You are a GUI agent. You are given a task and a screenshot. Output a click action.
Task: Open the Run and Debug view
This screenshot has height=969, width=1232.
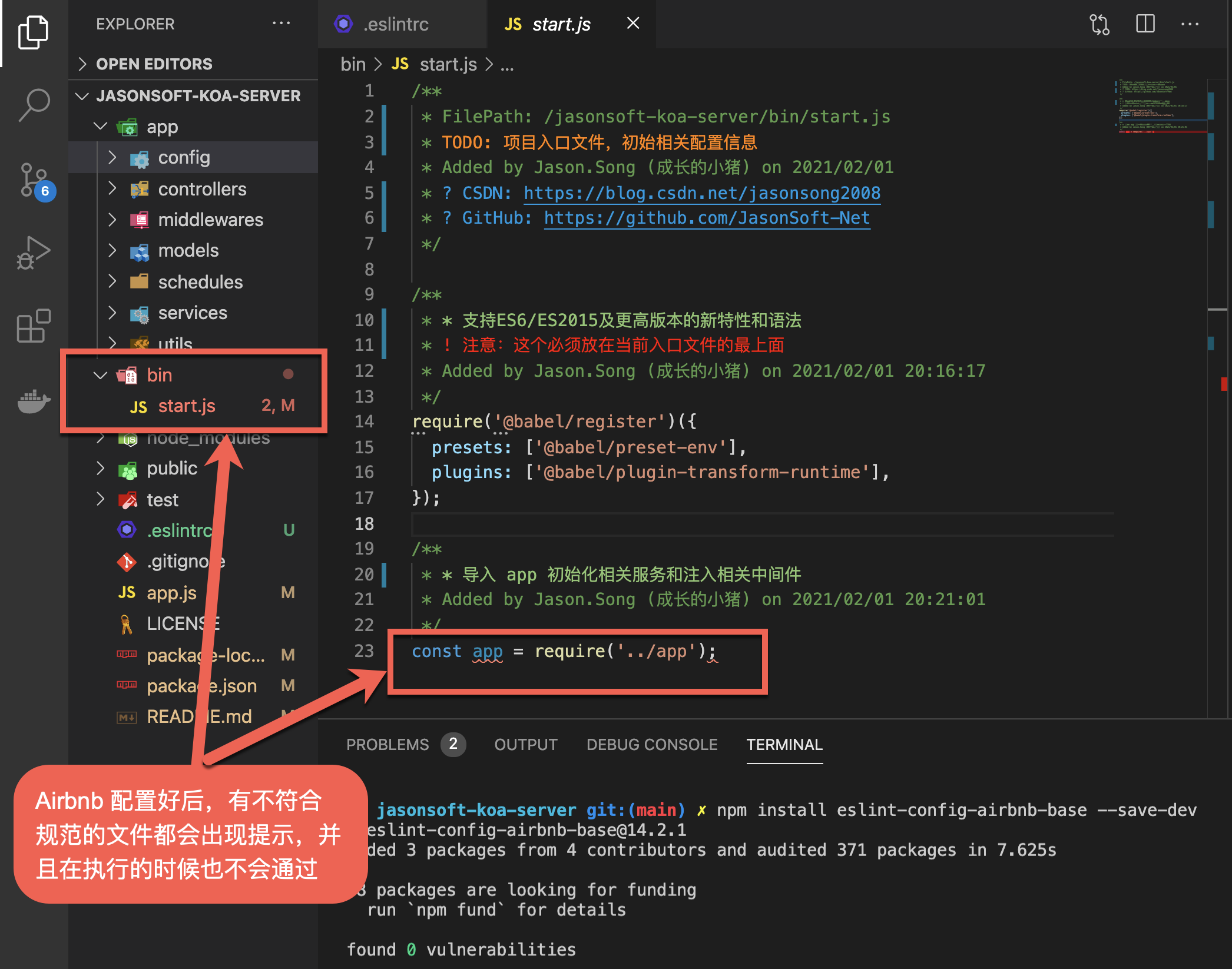[33, 253]
